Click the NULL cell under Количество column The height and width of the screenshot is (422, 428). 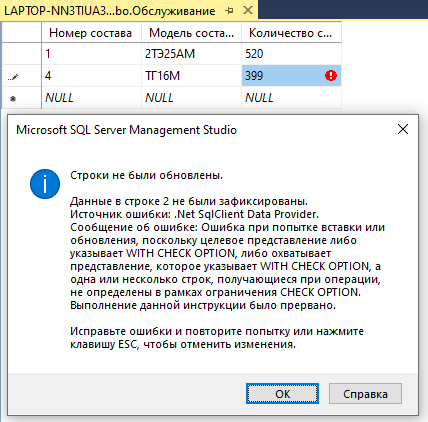[291, 98]
